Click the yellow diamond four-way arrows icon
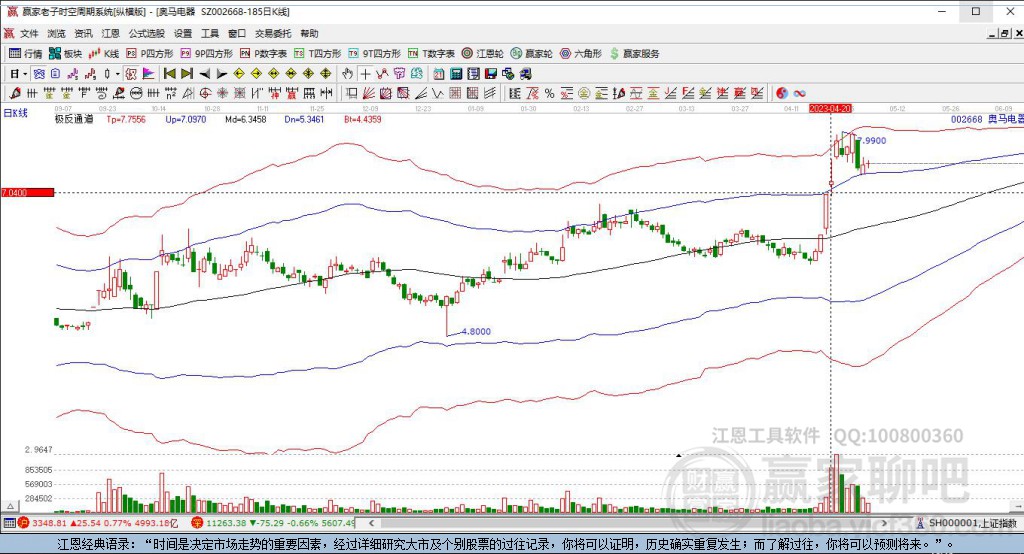 coord(325,74)
